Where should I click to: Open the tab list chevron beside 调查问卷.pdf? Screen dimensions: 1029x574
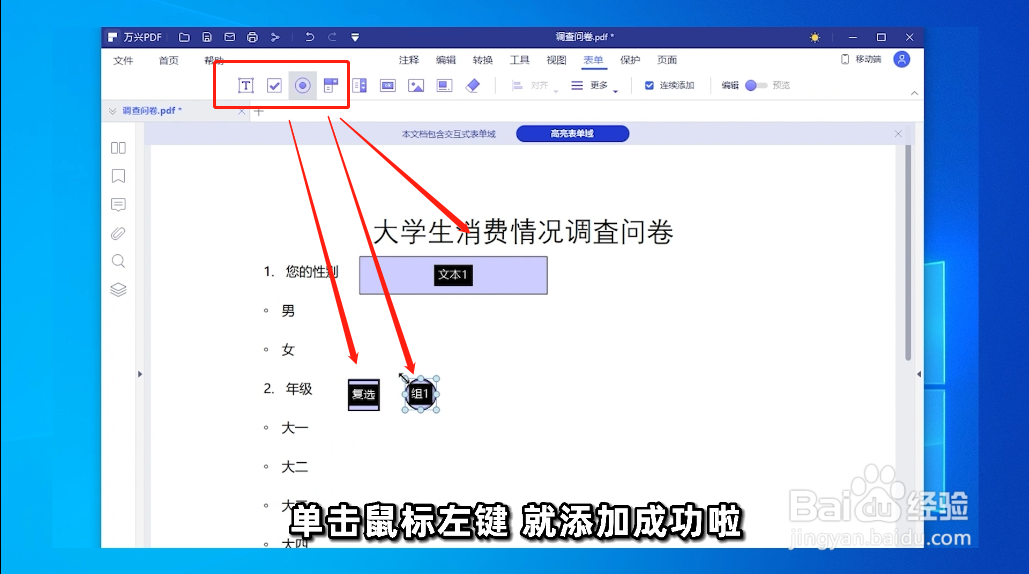coord(112,112)
